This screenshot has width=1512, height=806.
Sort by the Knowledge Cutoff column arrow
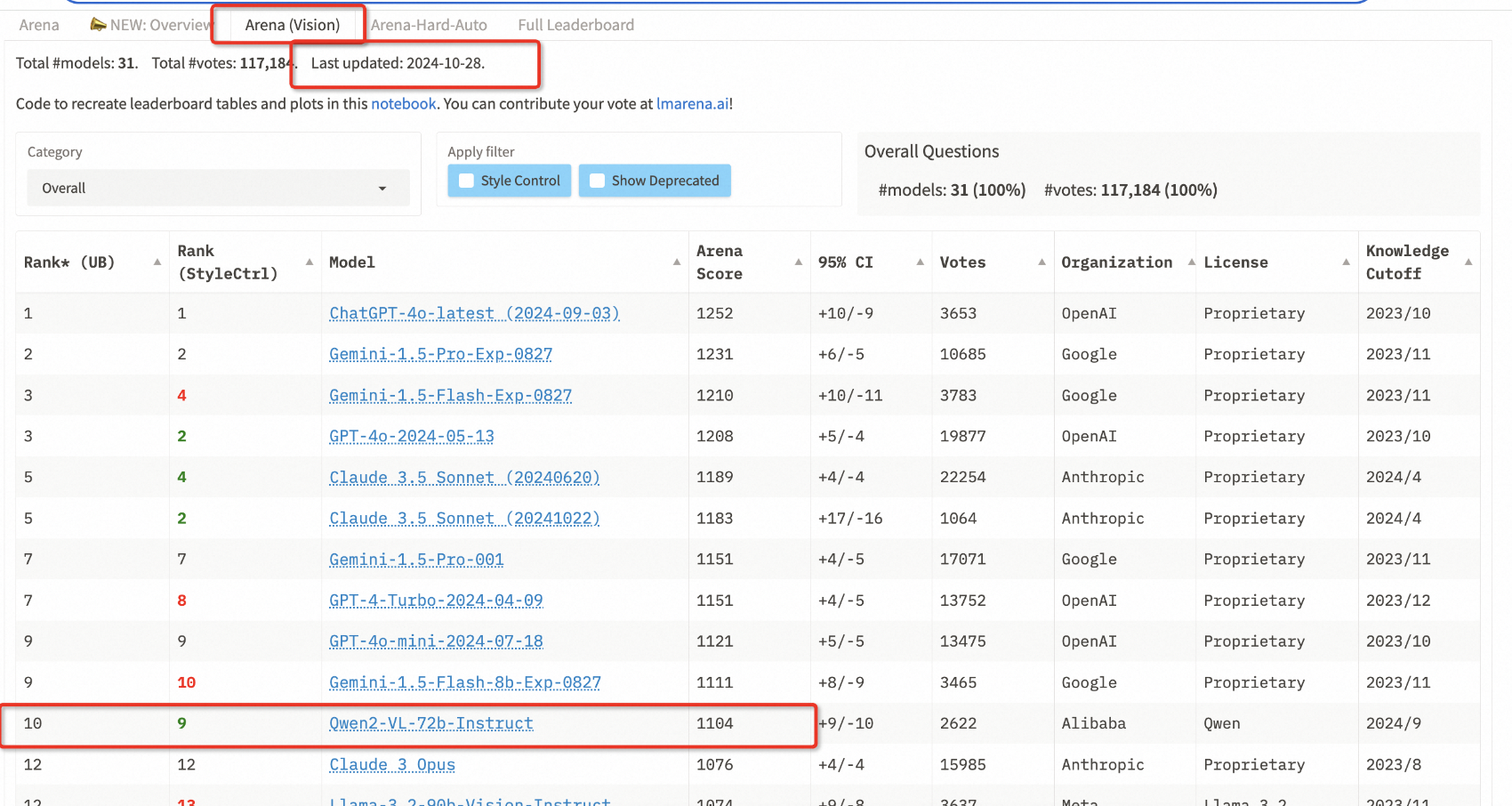pyautogui.click(x=1468, y=262)
